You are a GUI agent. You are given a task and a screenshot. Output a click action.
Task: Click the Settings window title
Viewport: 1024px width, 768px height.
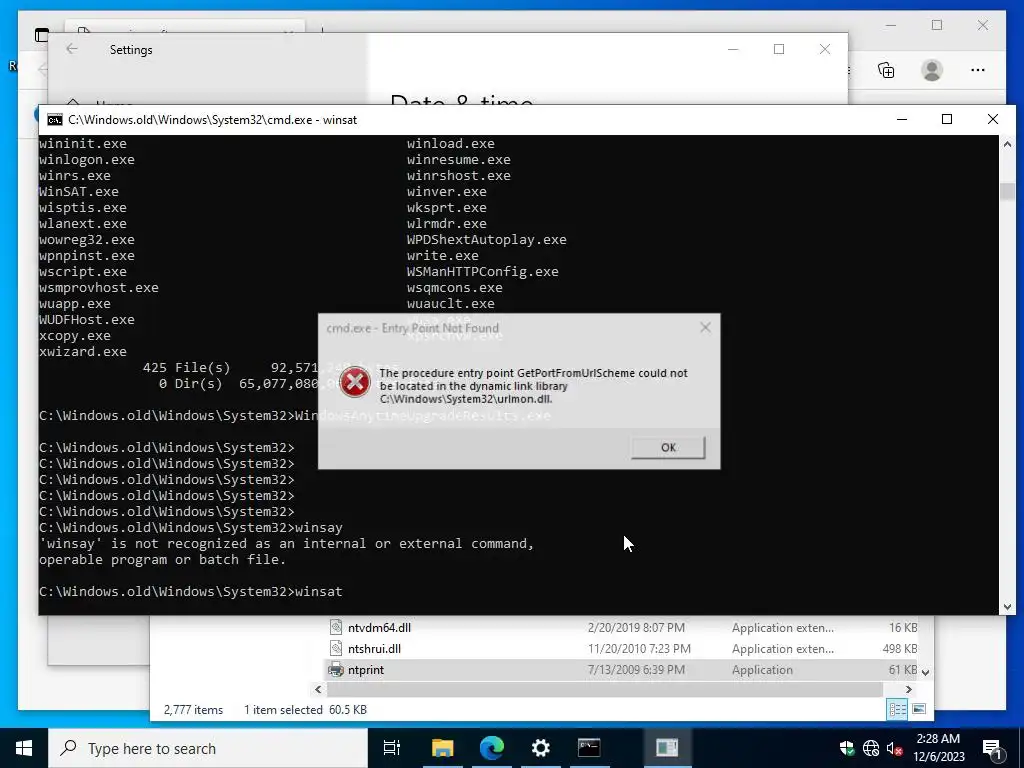pyautogui.click(x=131, y=50)
